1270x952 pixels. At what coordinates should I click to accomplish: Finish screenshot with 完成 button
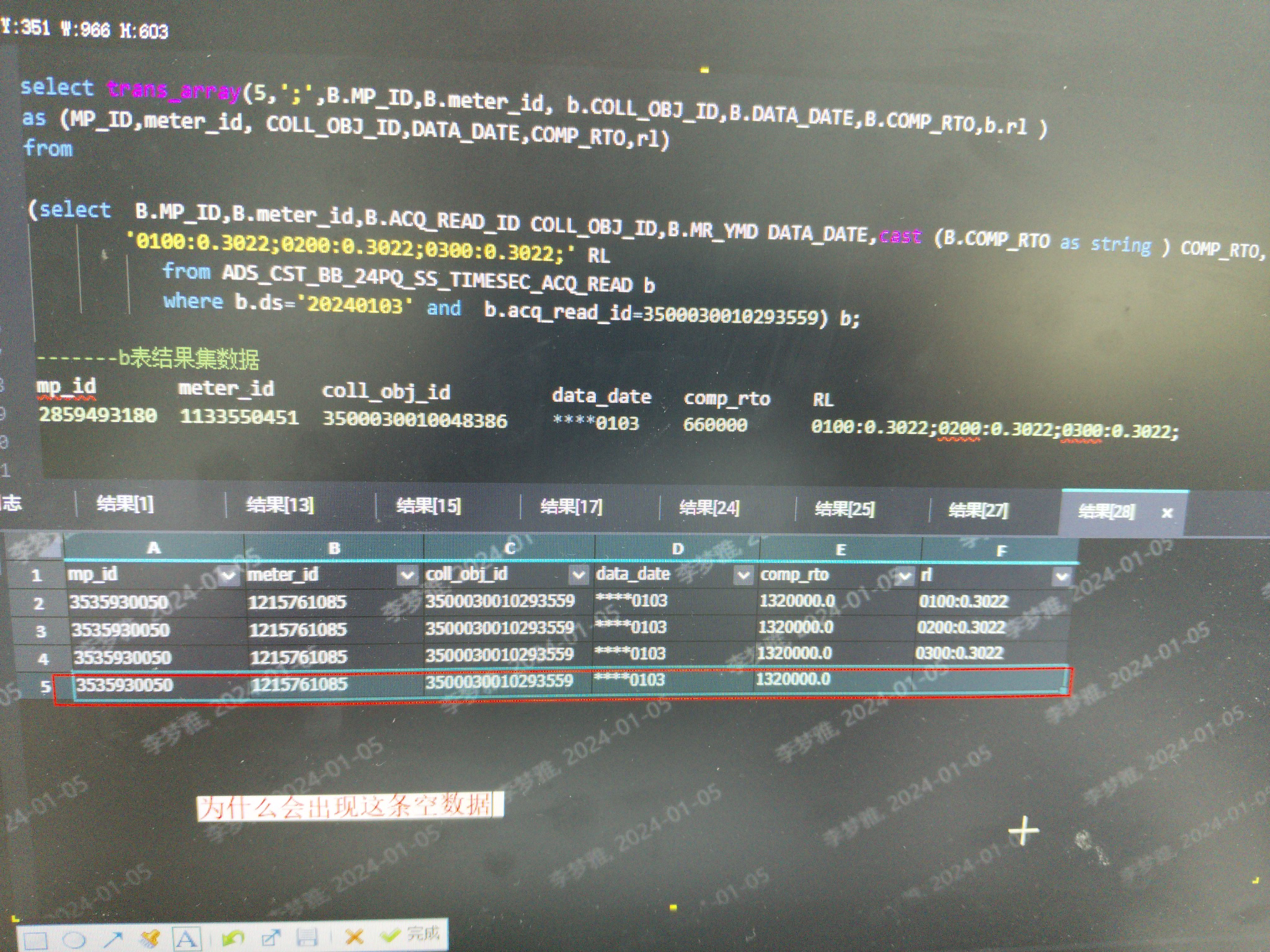pyautogui.click(x=411, y=933)
